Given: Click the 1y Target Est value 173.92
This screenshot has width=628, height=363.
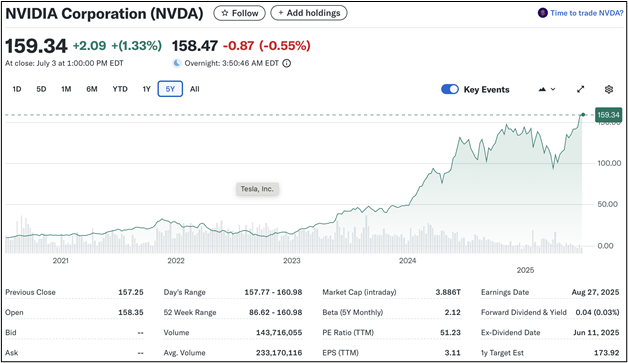Looking at the screenshot, I should (607, 353).
